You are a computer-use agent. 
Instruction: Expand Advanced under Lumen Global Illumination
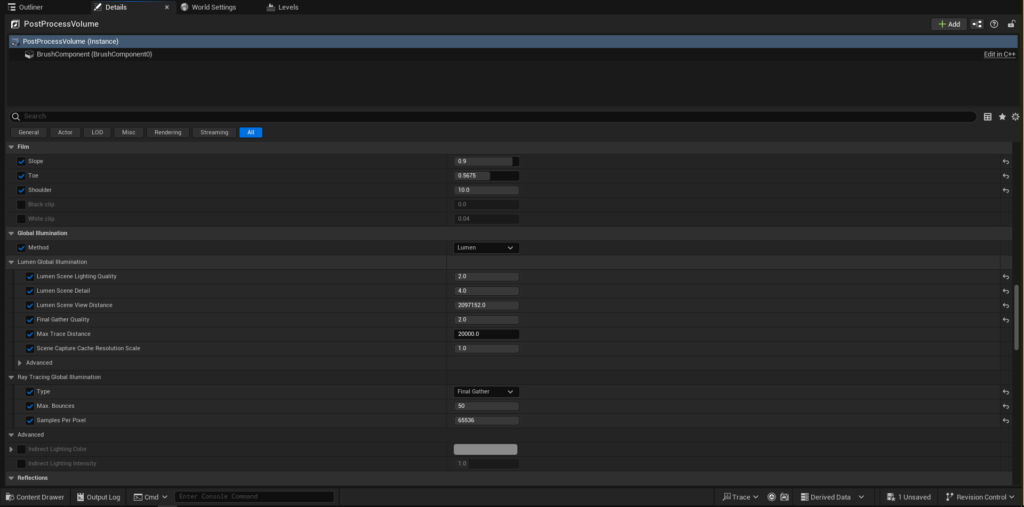click(20, 363)
